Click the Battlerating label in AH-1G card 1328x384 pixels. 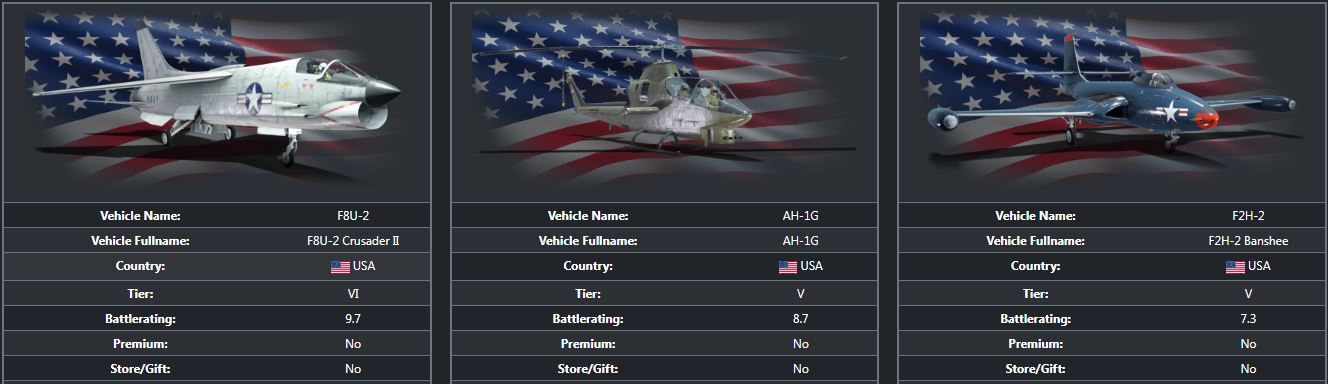point(588,318)
